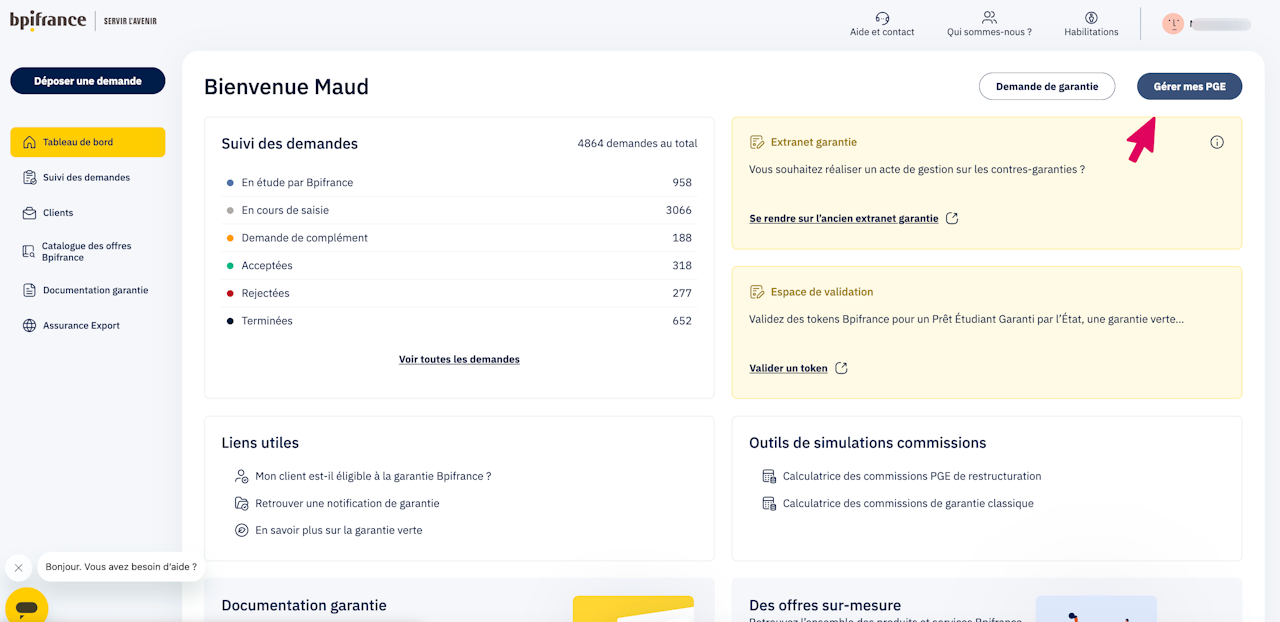1280x622 pixels.
Task: Click PGE restructuration calculator icon
Action: [x=769, y=476]
